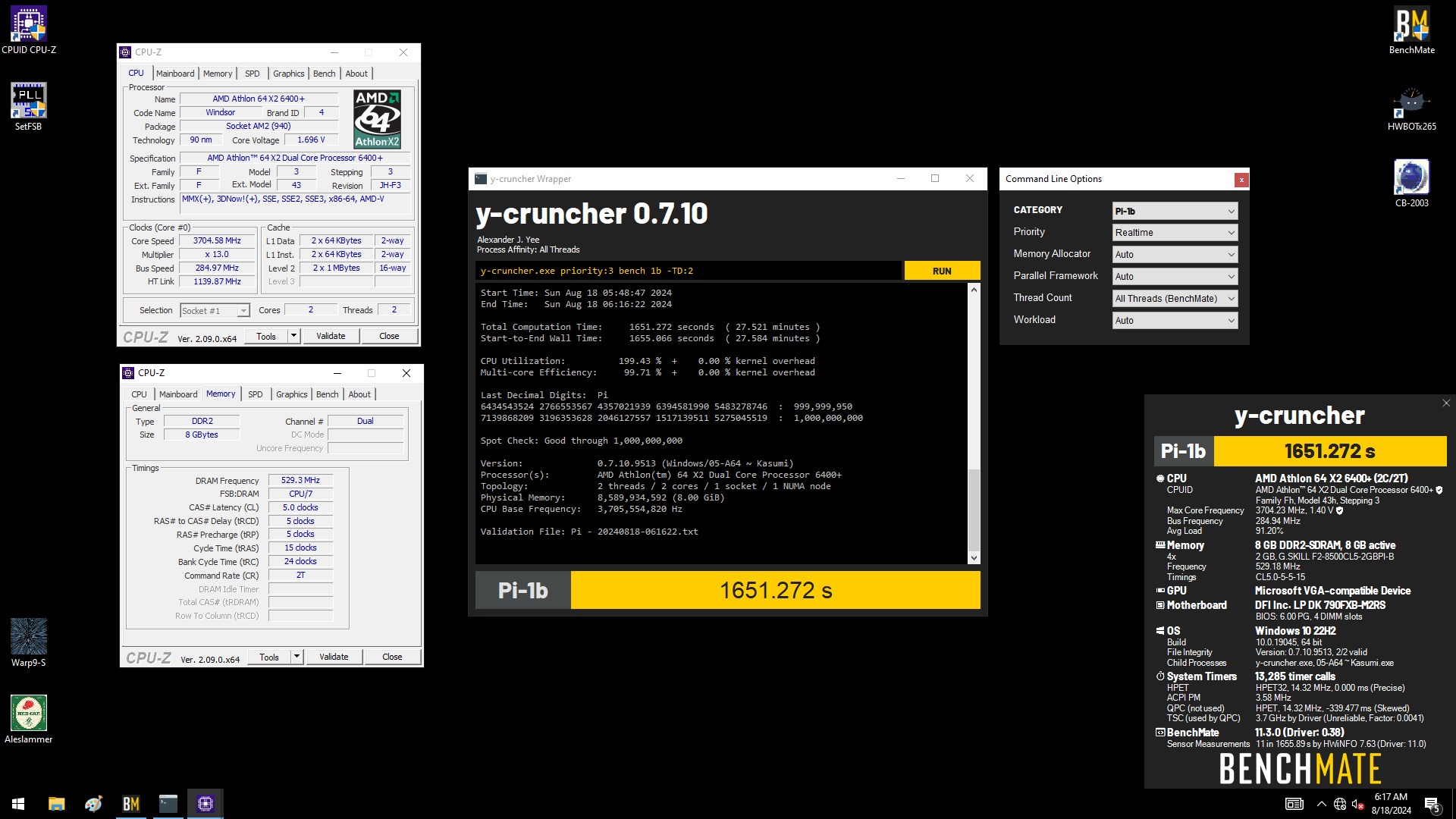The image size is (1456, 819).
Task: Click Validate in the lower CPU-Z window
Action: coord(334,657)
